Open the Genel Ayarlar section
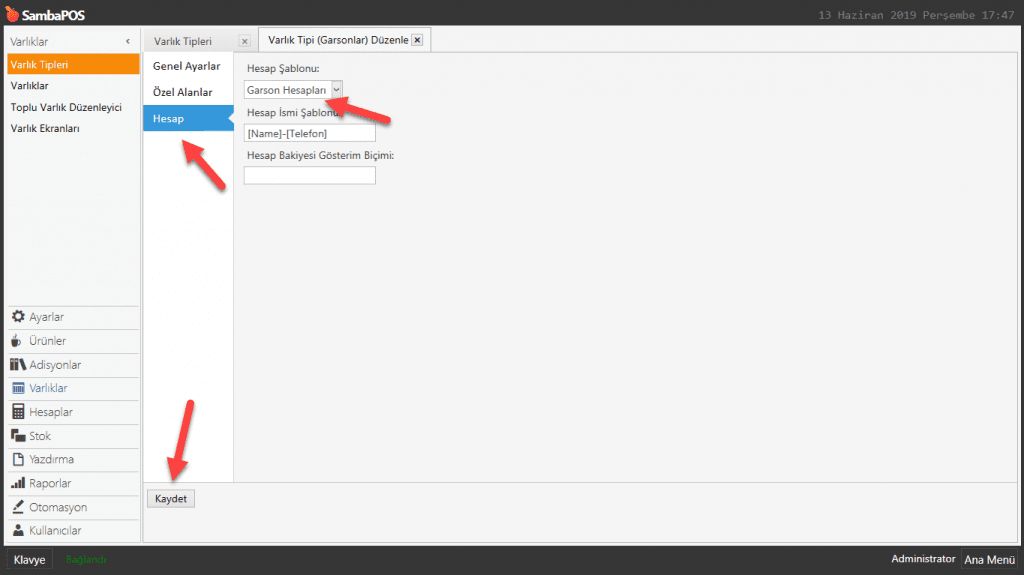This screenshot has width=1024, height=575. pos(186,66)
